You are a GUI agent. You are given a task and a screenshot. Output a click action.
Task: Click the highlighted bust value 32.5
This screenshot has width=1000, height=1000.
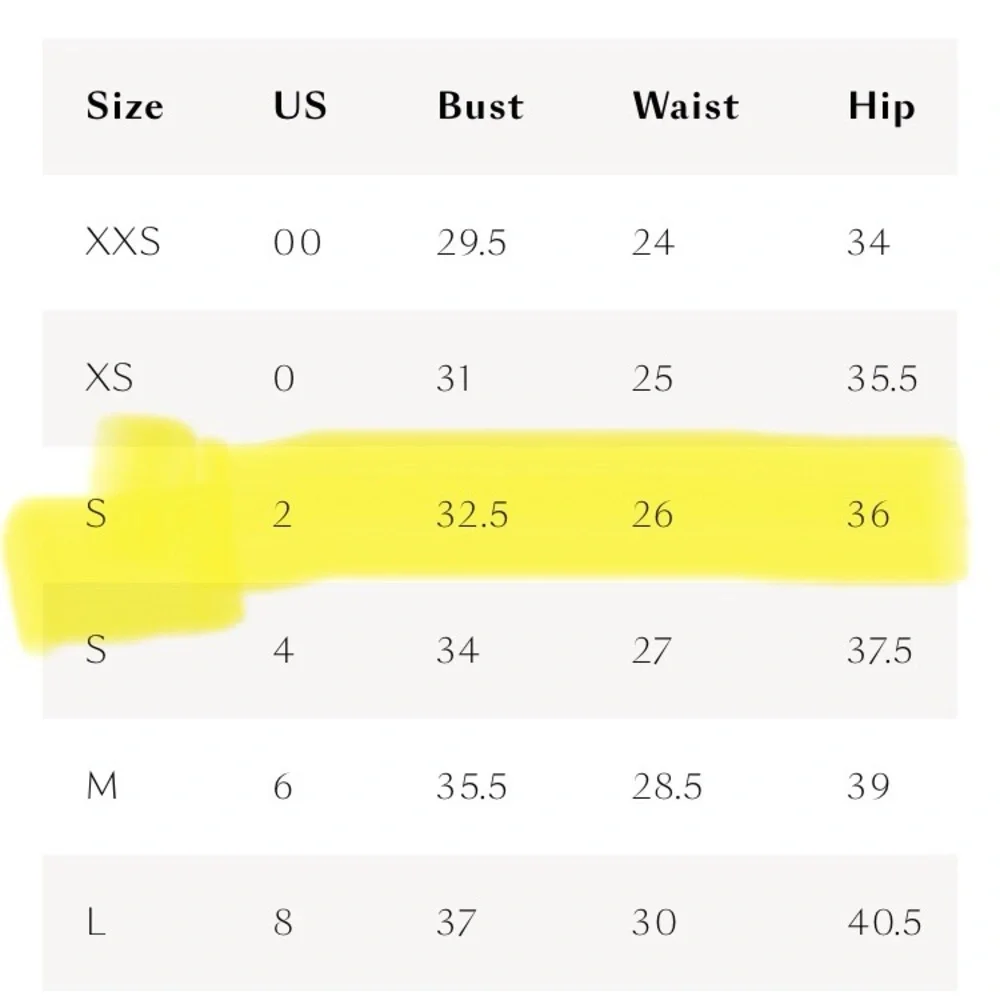point(473,515)
